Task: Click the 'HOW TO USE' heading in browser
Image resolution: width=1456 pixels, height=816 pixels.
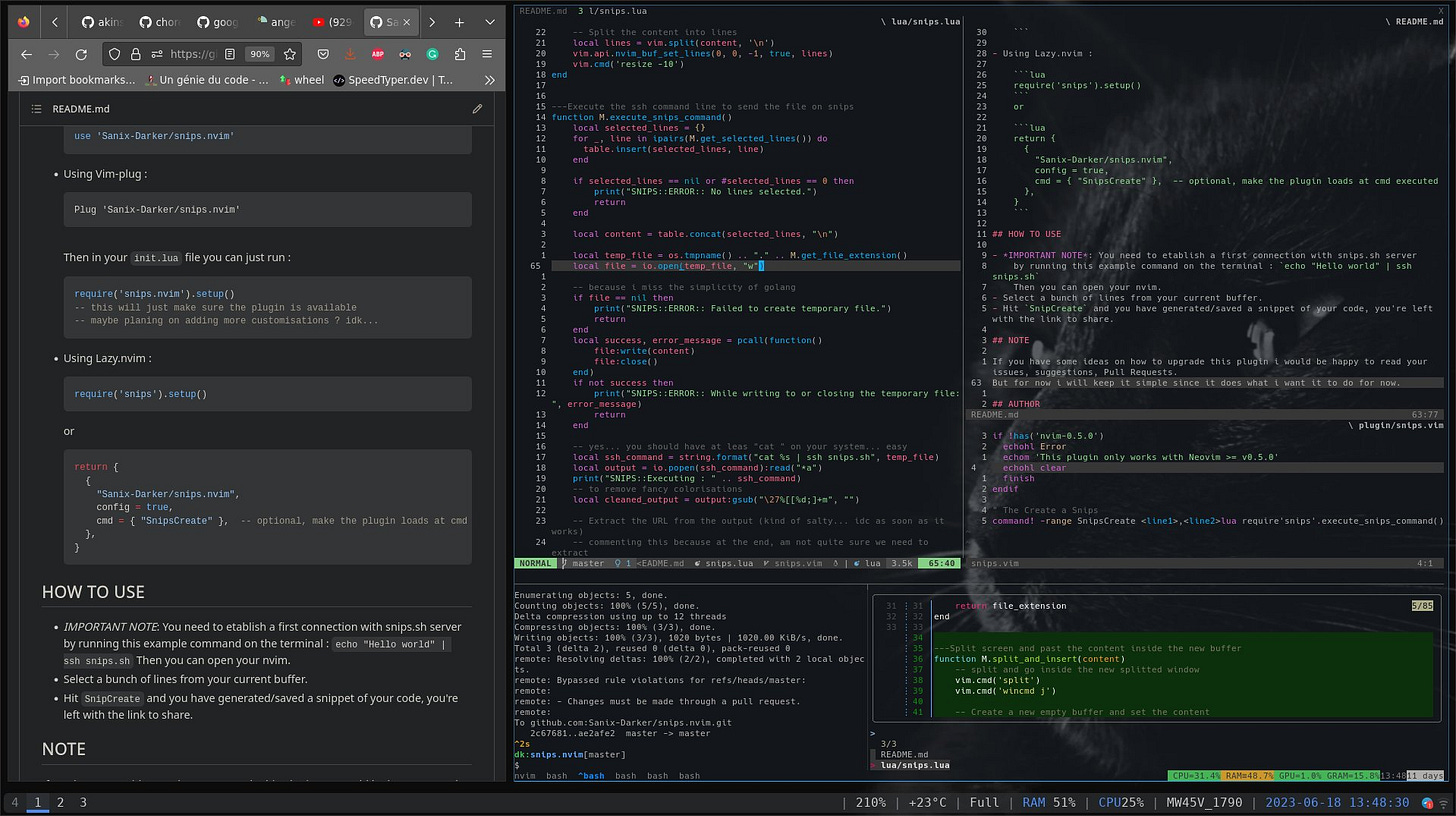Action: 93,592
